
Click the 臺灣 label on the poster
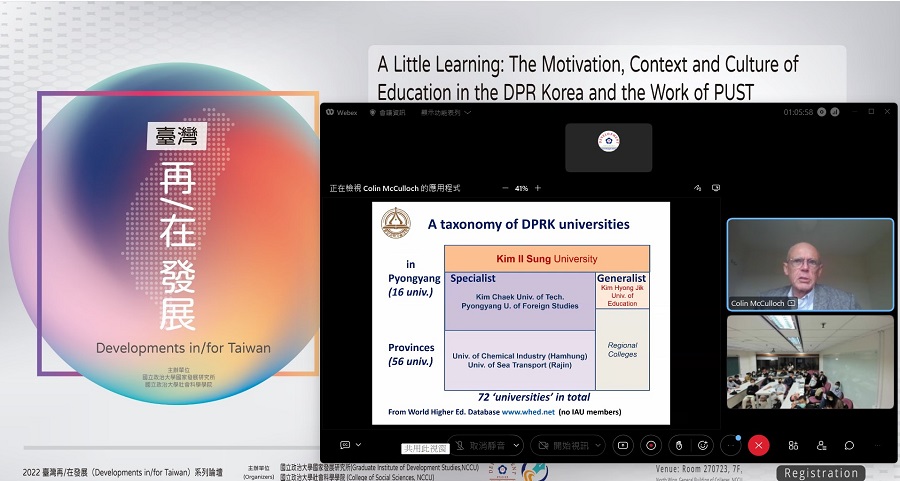click(176, 137)
